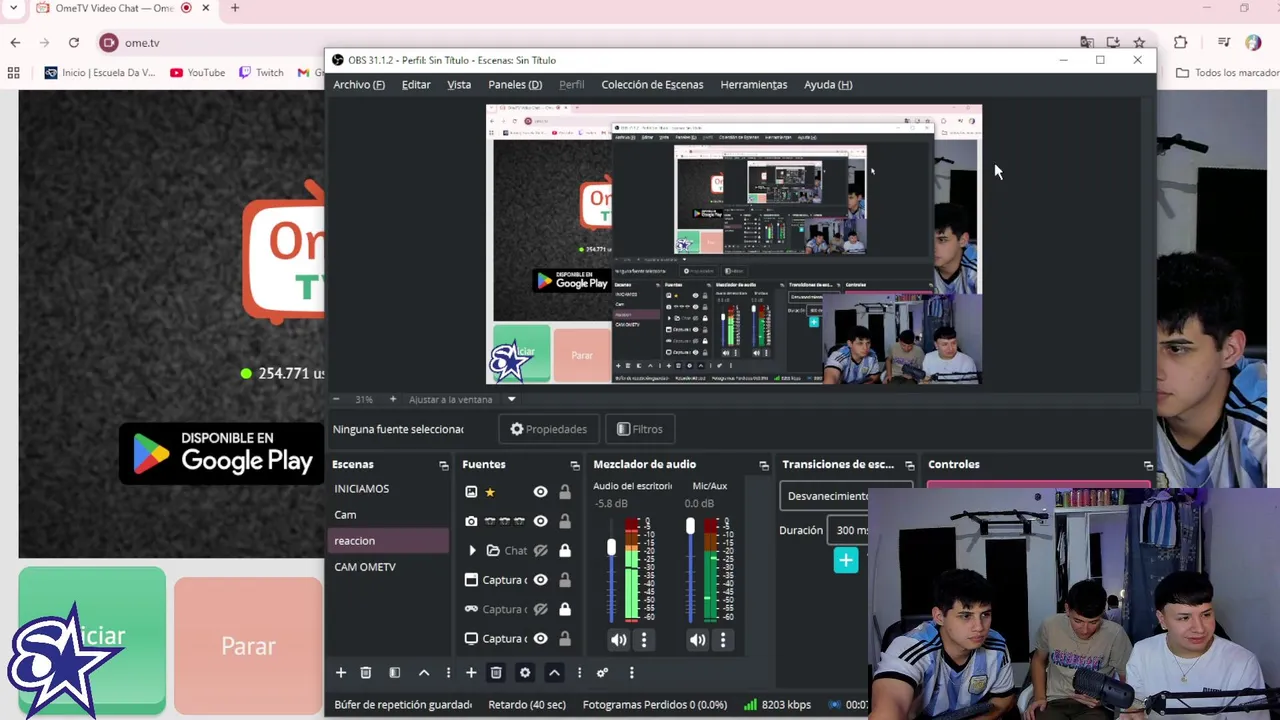1280x720 pixels.
Task: Open advanced audio properties gears icon
Action: [602, 673]
